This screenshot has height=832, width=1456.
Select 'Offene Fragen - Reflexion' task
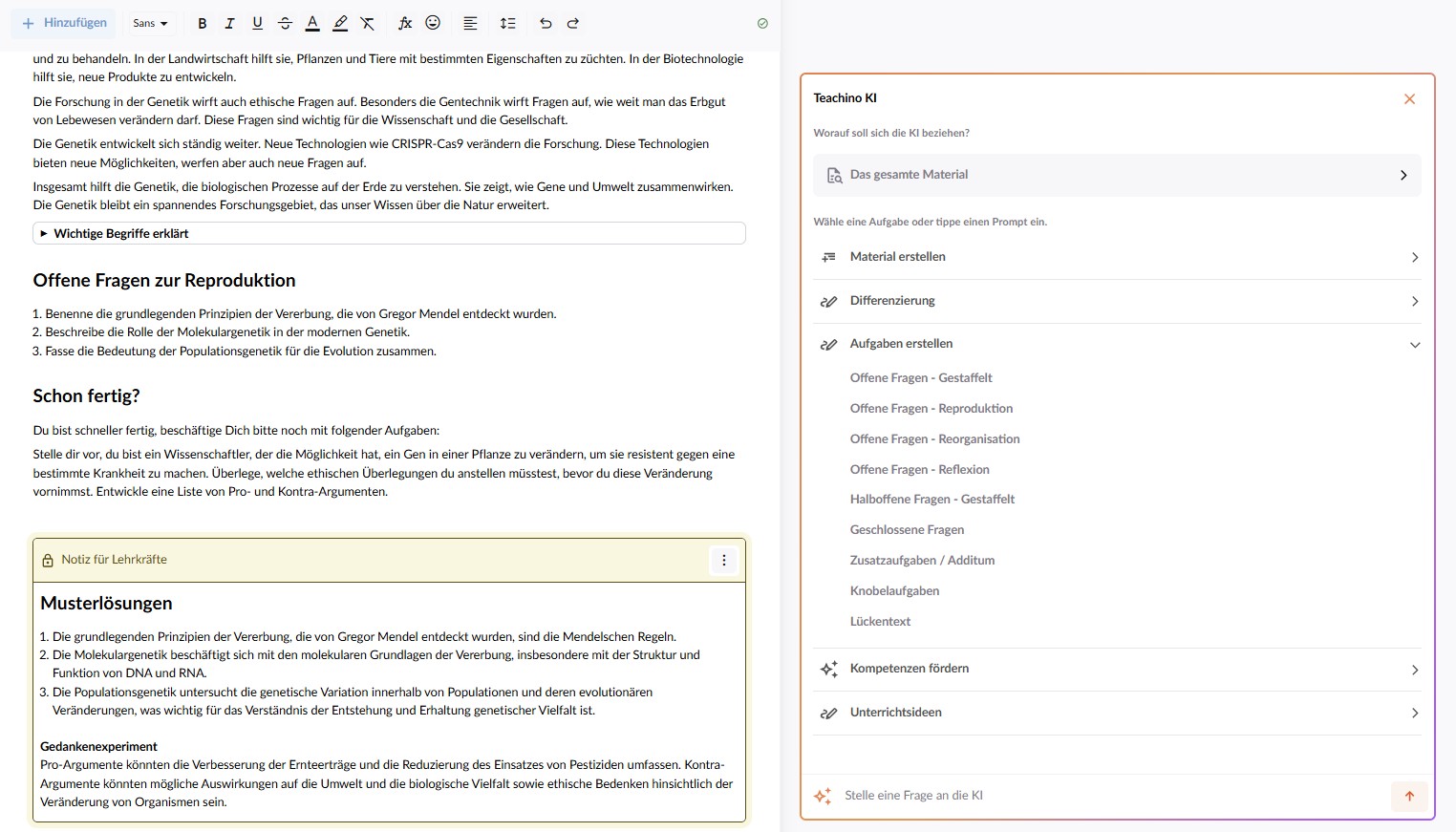pyautogui.click(x=919, y=469)
